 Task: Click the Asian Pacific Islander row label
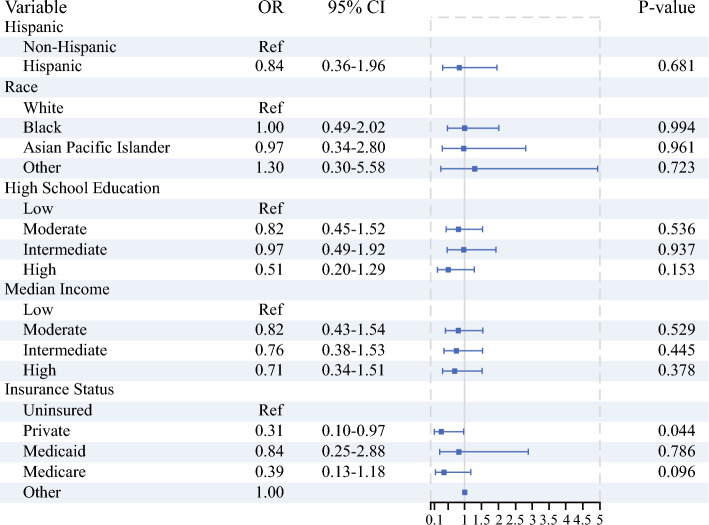pos(97,147)
